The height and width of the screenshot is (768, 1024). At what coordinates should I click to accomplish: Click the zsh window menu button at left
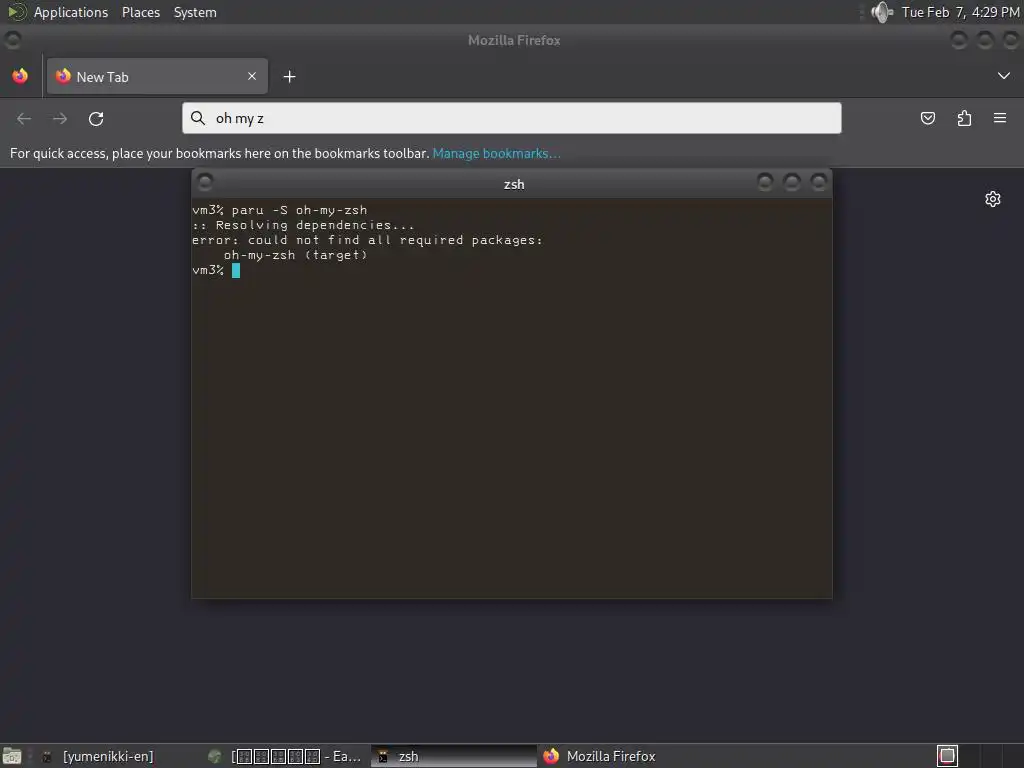(205, 182)
